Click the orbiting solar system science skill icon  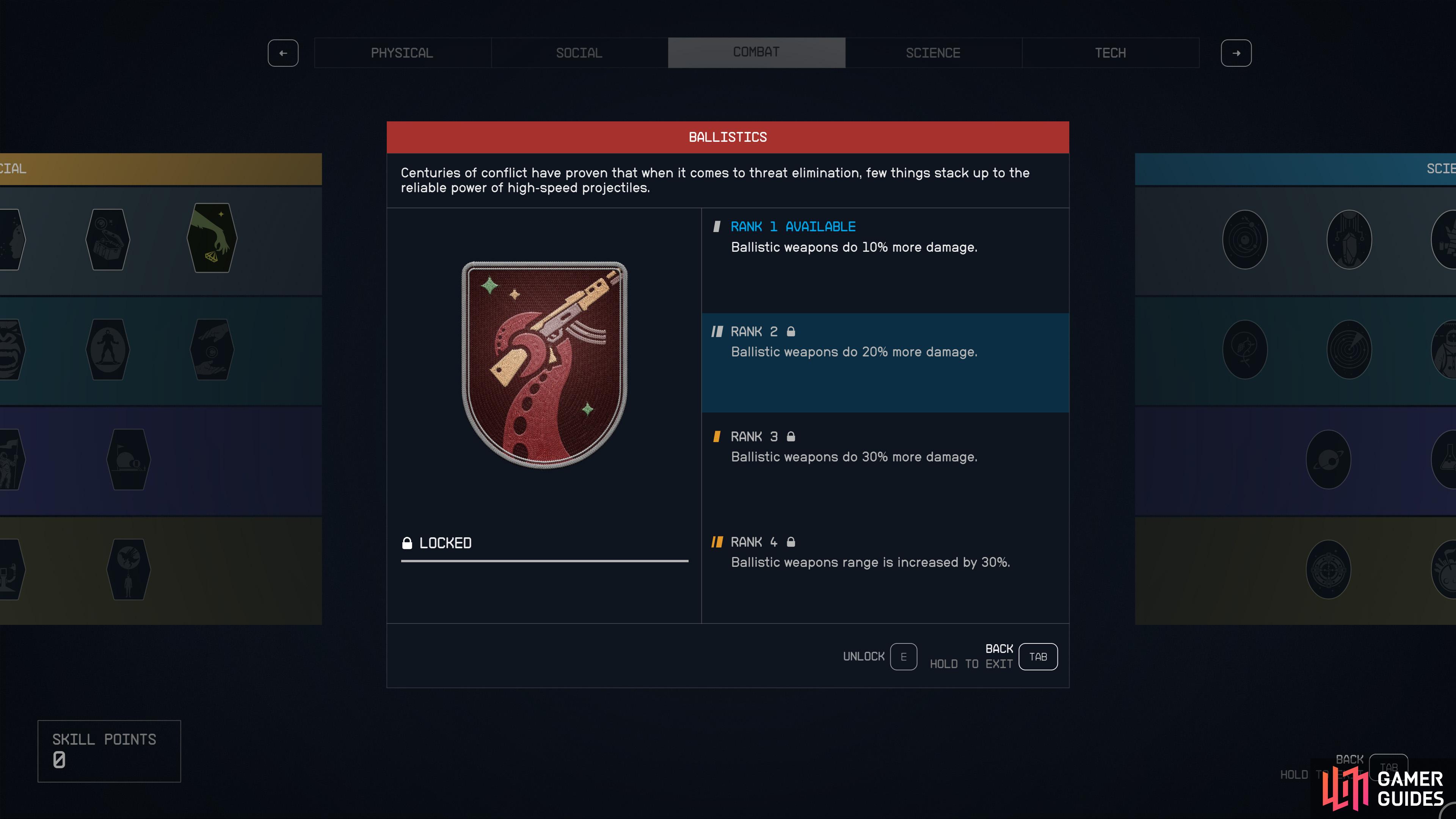pyautogui.click(x=1244, y=240)
